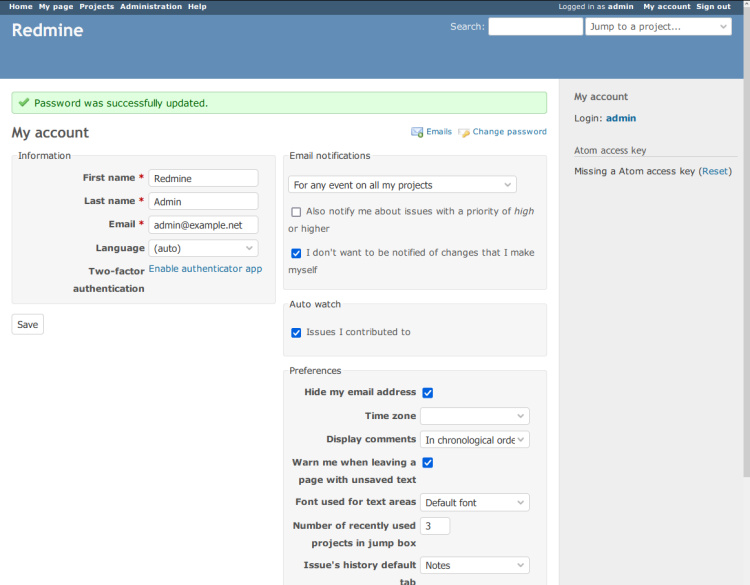Open 'Jump to a project' dropdown
This screenshot has width=750, height=585.
[658, 27]
